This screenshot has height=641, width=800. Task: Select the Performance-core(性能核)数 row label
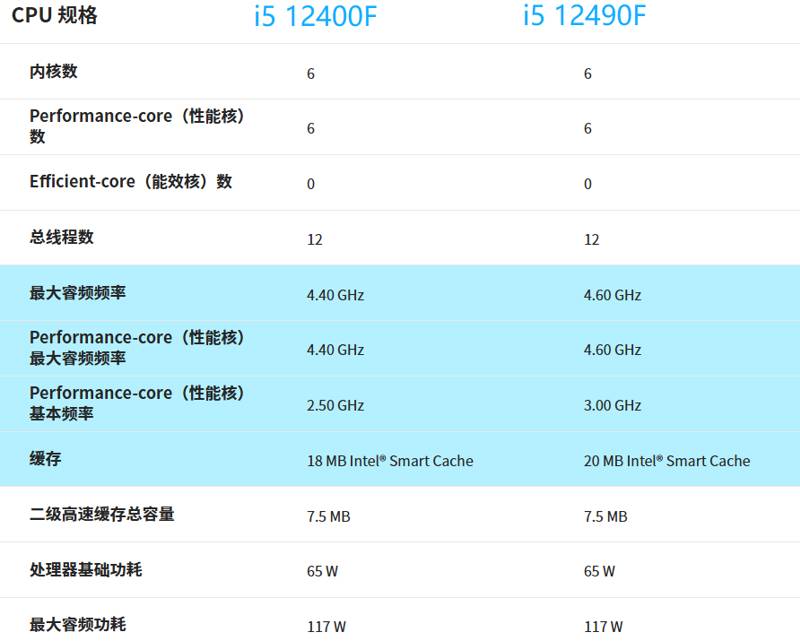137,126
